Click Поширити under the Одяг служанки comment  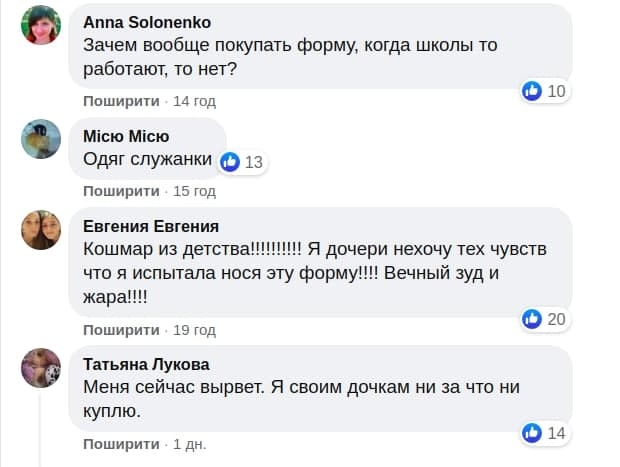click(121, 191)
